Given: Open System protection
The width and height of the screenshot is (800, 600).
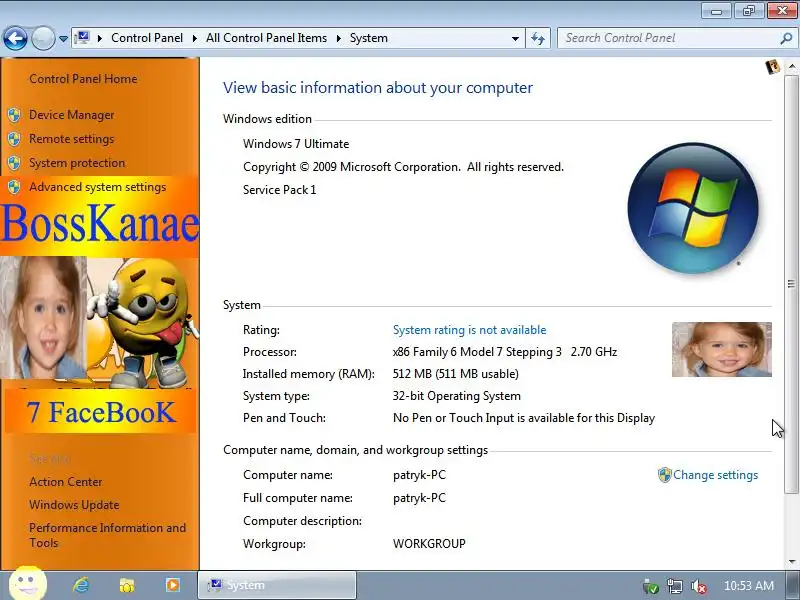Looking at the screenshot, I should coord(77,163).
